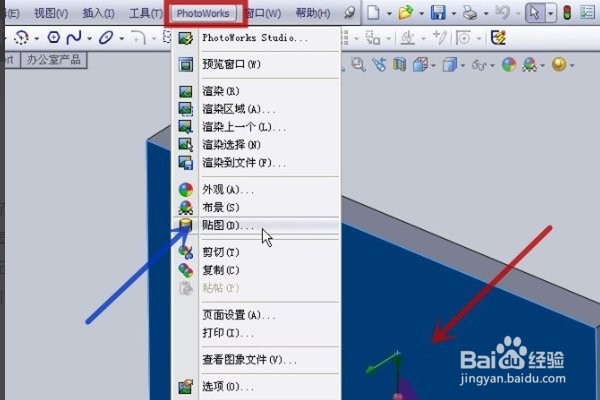Expand the Hide/Show Items dropdown arrow
Viewport: 600px width, 400px height.
pos(492,65)
